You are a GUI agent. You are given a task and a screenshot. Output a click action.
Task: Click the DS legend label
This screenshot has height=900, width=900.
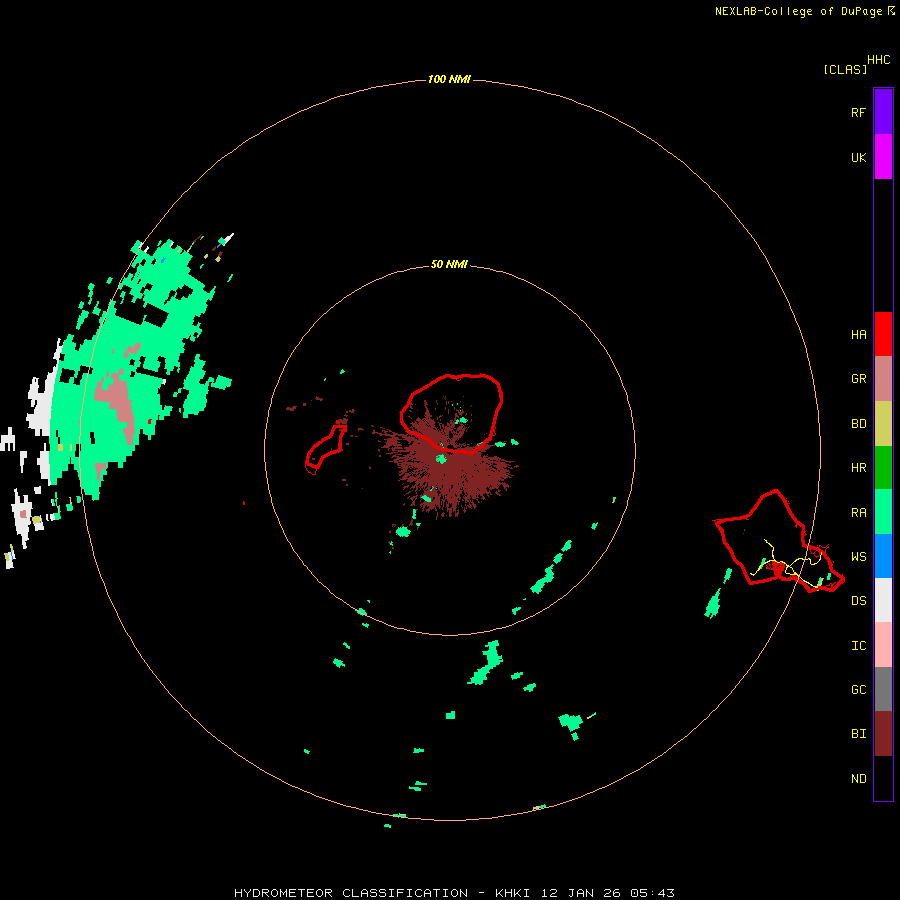859,601
